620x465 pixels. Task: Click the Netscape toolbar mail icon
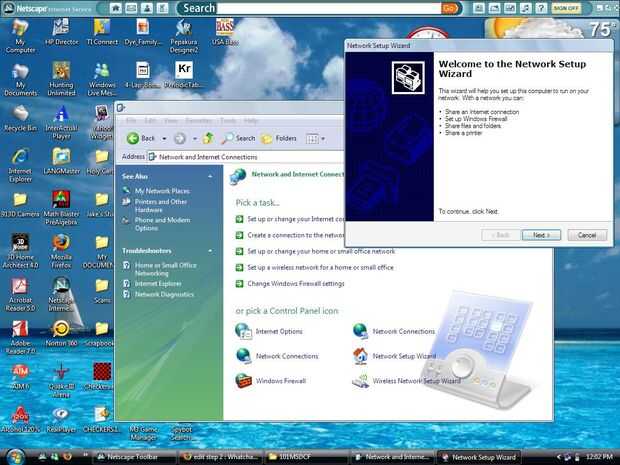pos(131,8)
